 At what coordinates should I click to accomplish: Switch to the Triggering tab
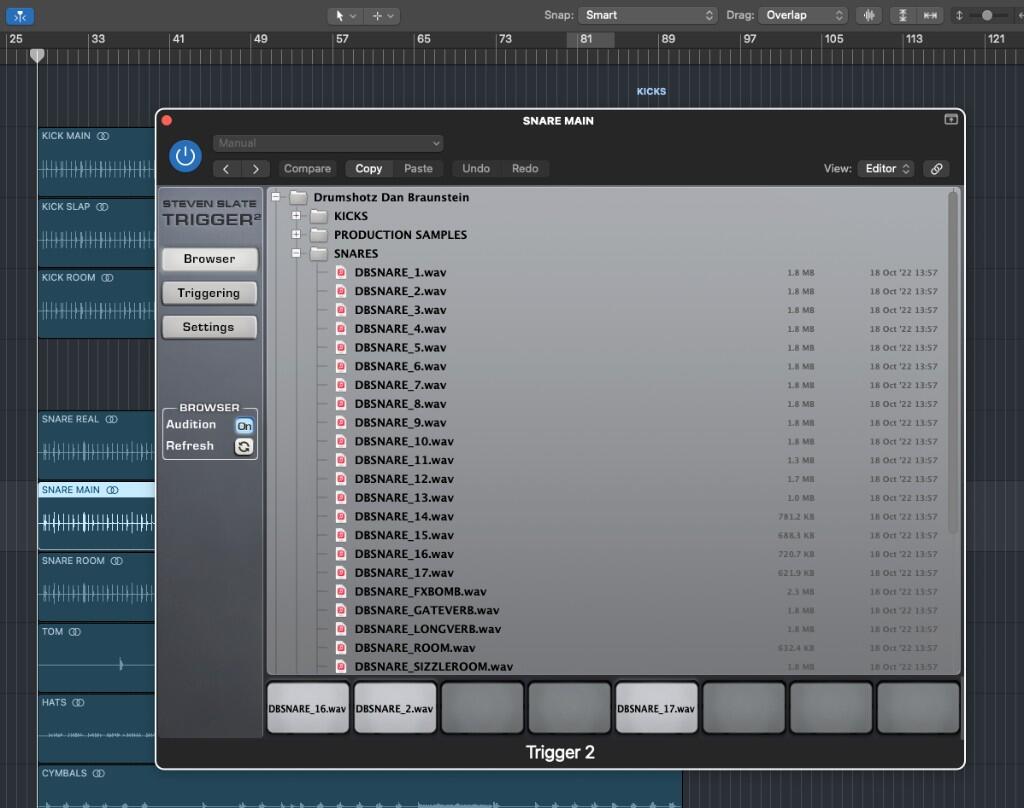point(209,293)
